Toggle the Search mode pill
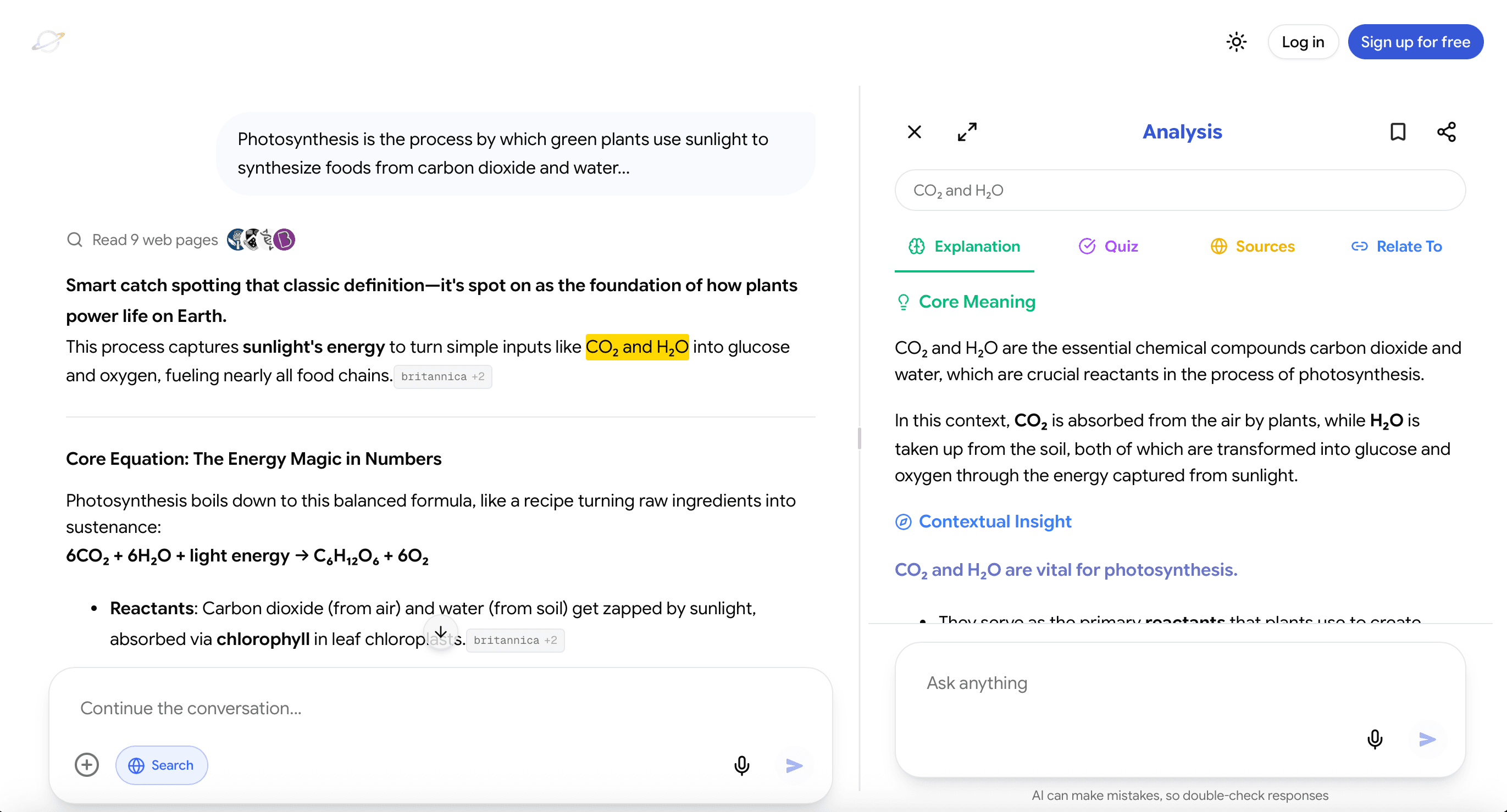1507x812 pixels. (162, 765)
